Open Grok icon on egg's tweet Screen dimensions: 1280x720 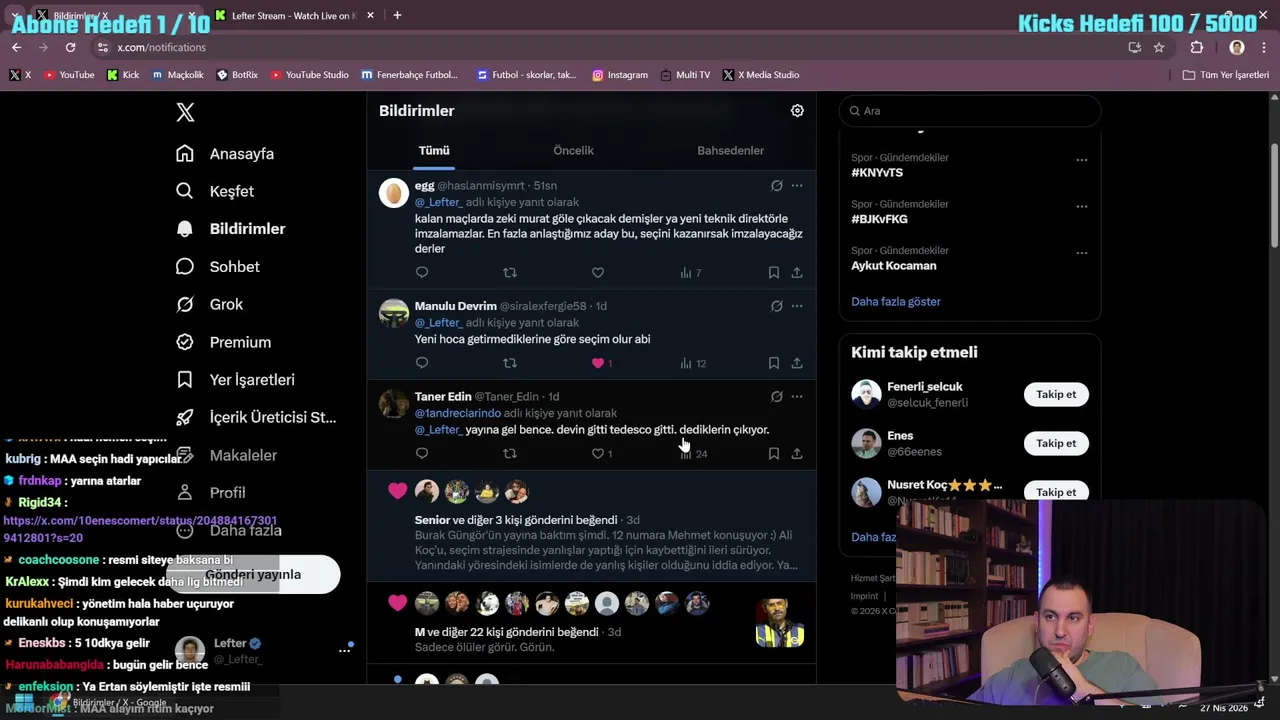click(776, 185)
